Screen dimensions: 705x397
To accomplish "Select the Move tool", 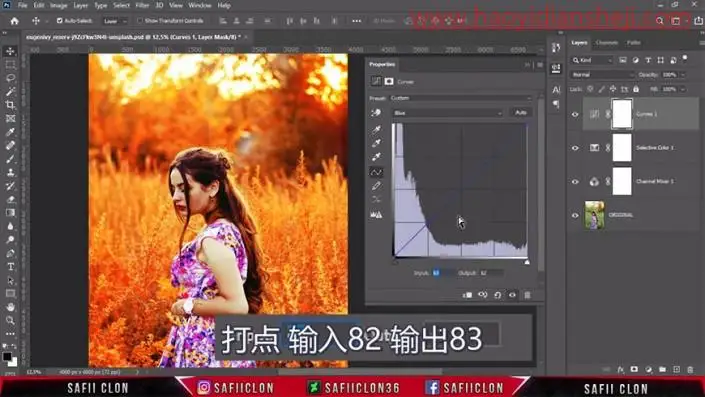I will [10, 51].
